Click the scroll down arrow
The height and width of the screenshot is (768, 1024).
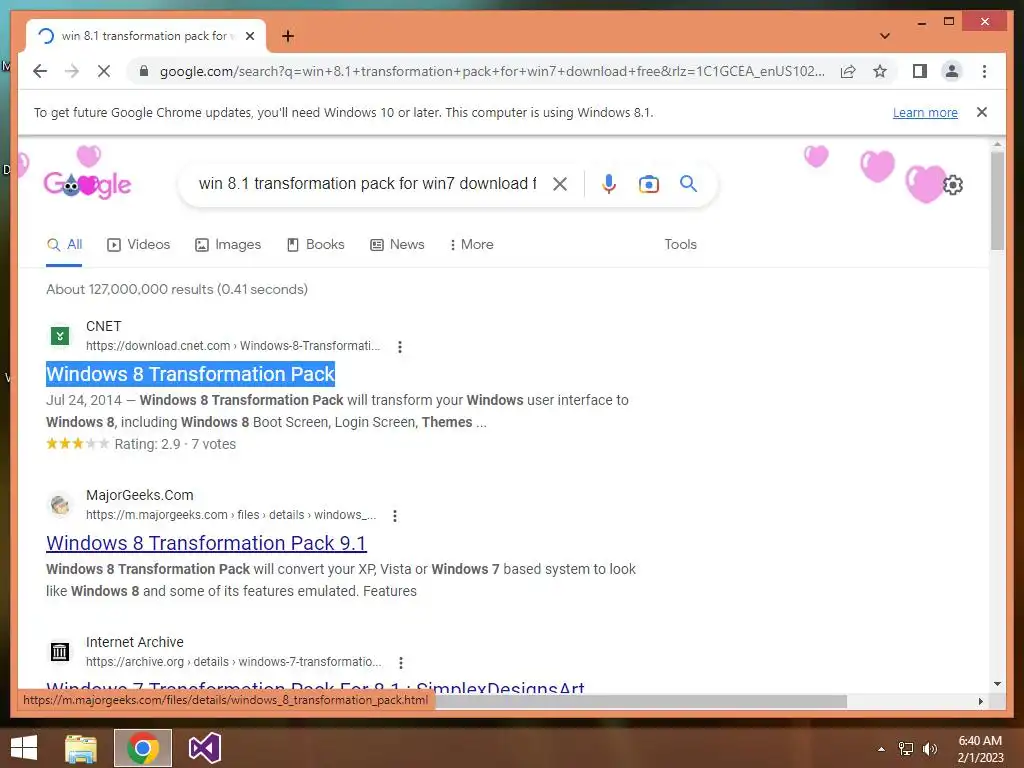coord(997,684)
